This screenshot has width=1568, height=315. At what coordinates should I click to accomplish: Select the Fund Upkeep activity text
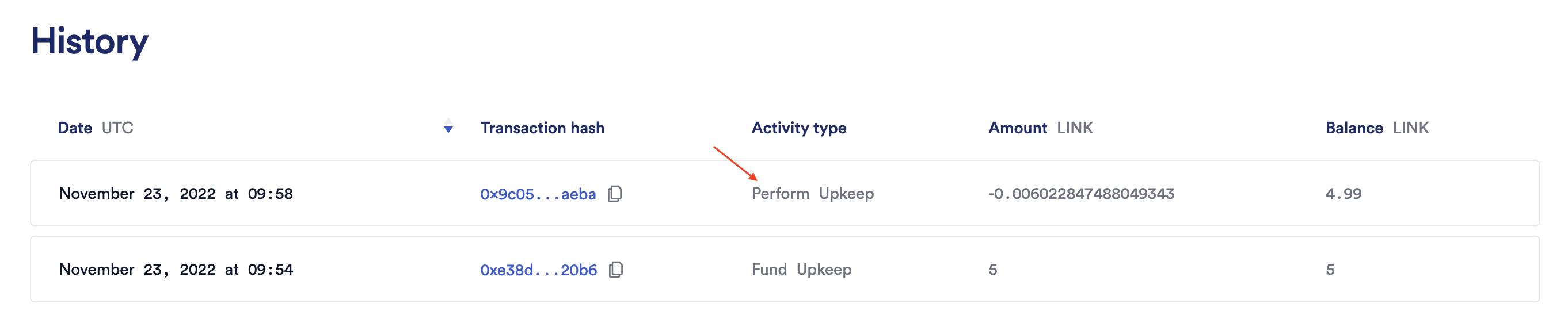tap(801, 270)
